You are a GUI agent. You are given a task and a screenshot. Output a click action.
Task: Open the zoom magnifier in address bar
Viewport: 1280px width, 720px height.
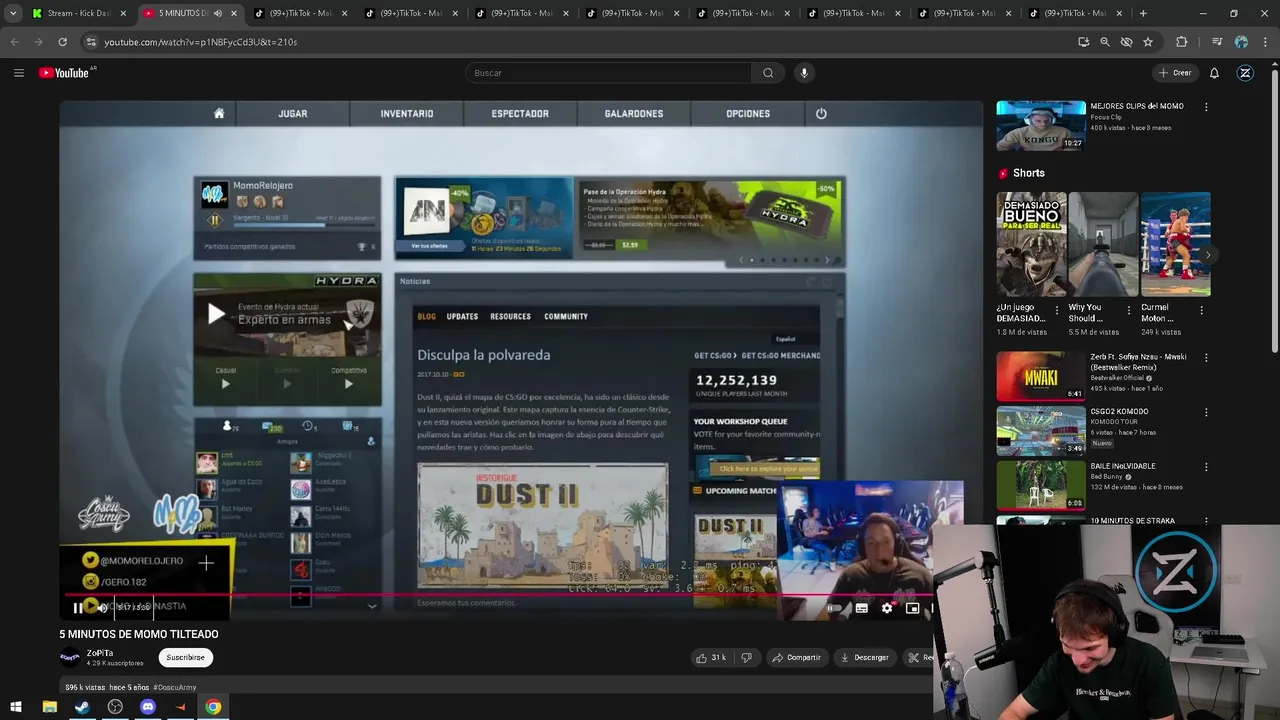click(x=1104, y=42)
